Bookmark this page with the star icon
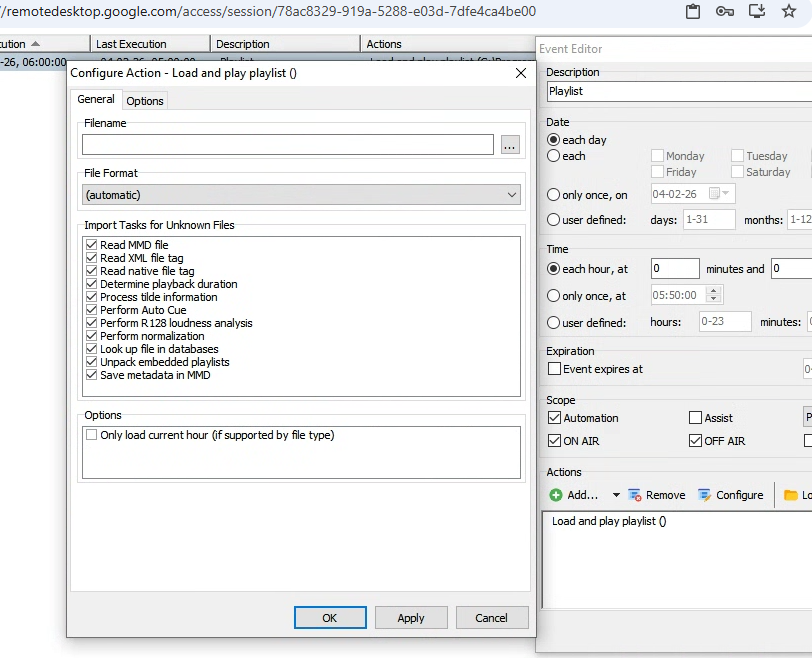This screenshot has height=658, width=812. (x=789, y=12)
